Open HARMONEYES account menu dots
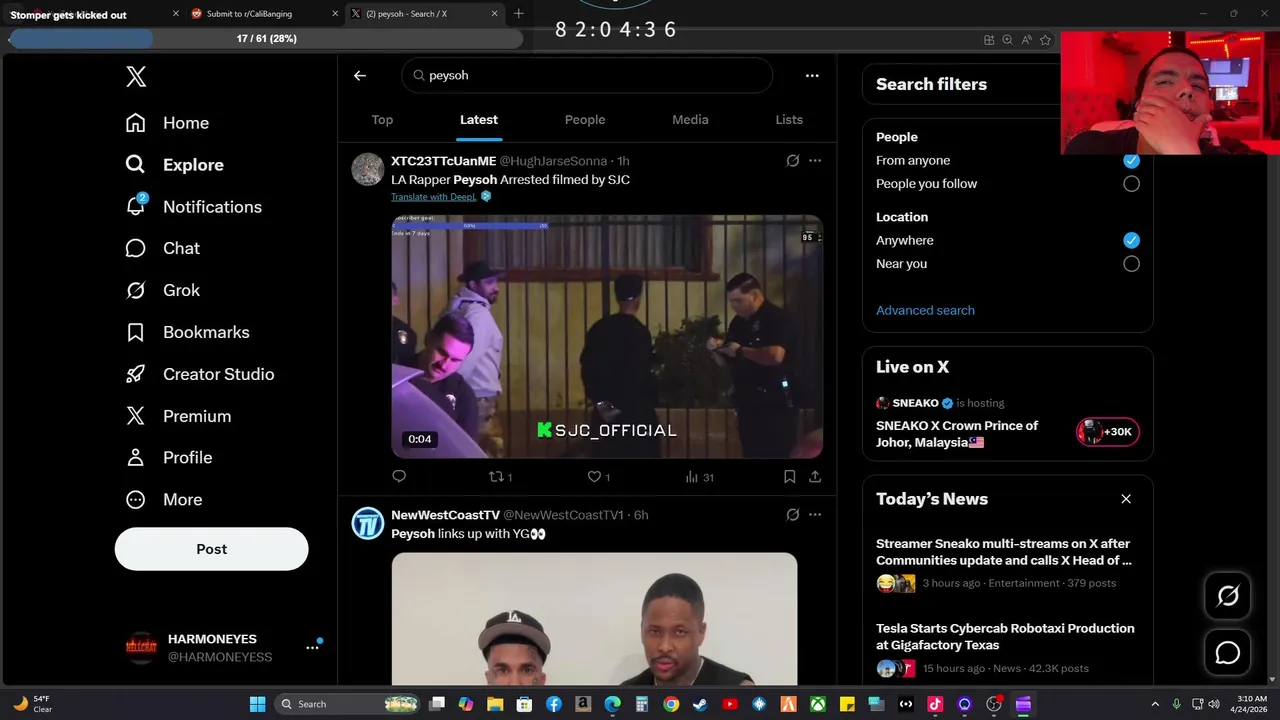The width and height of the screenshot is (1280, 720). pyautogui.click(x=312, y=648)
